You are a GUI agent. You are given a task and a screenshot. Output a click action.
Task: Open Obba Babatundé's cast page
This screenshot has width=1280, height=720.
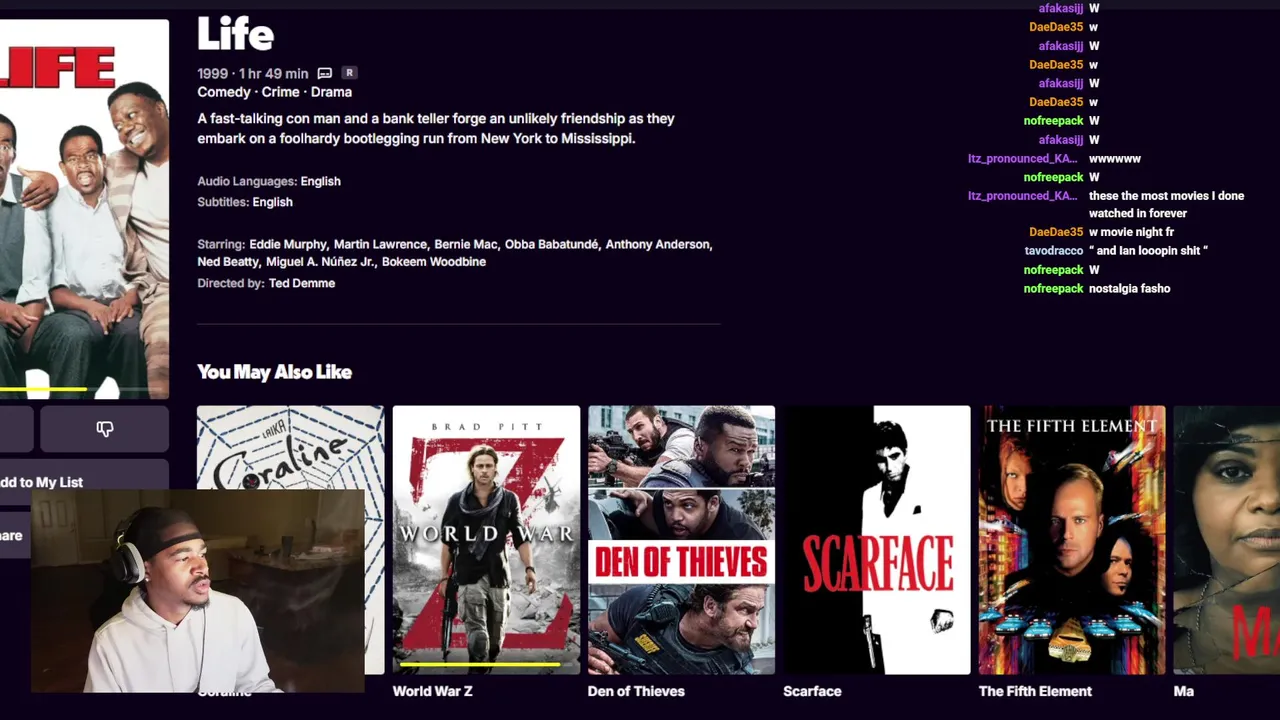pyautogui.click(x=551, y=244)
